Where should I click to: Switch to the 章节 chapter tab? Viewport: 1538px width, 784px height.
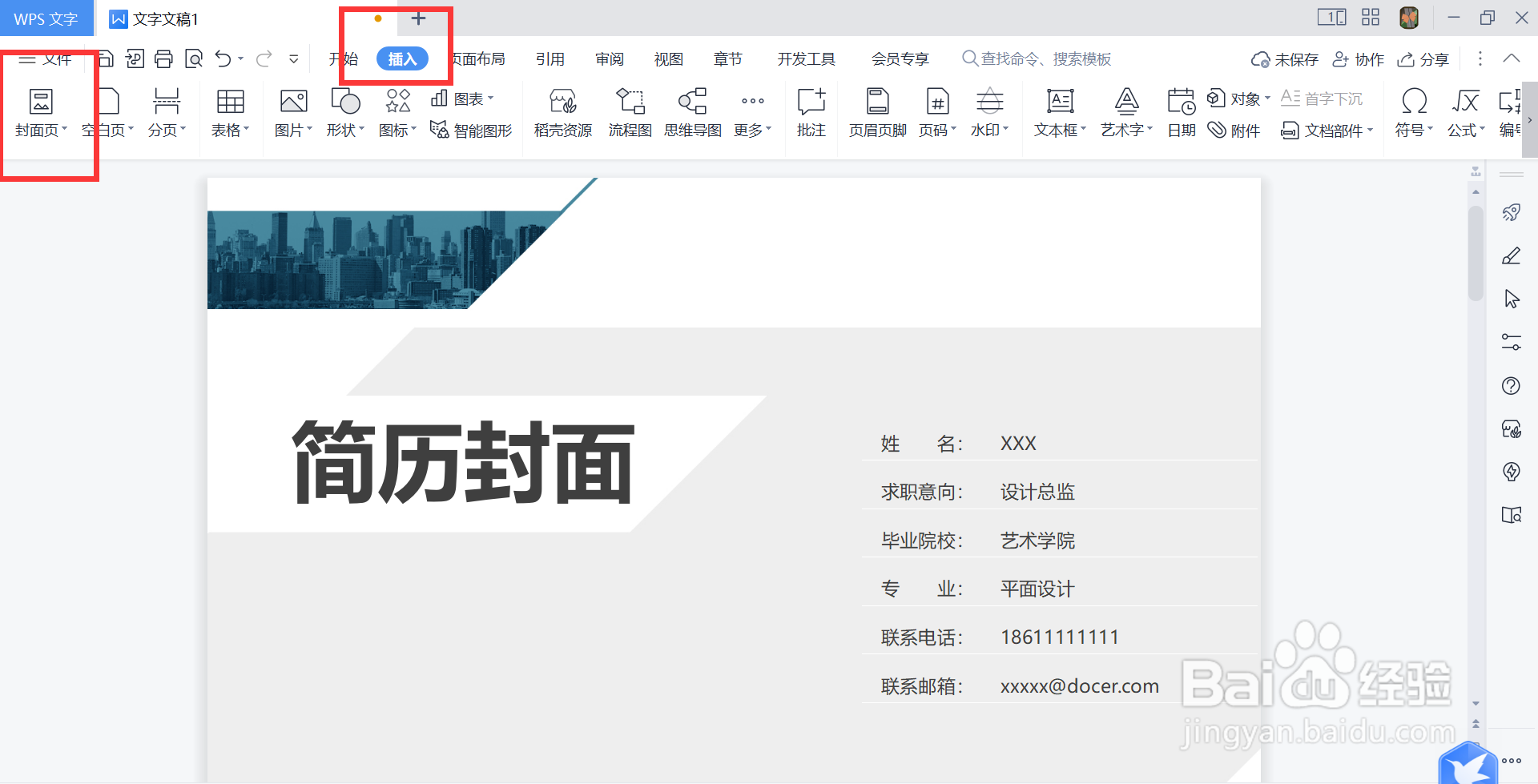728,58
